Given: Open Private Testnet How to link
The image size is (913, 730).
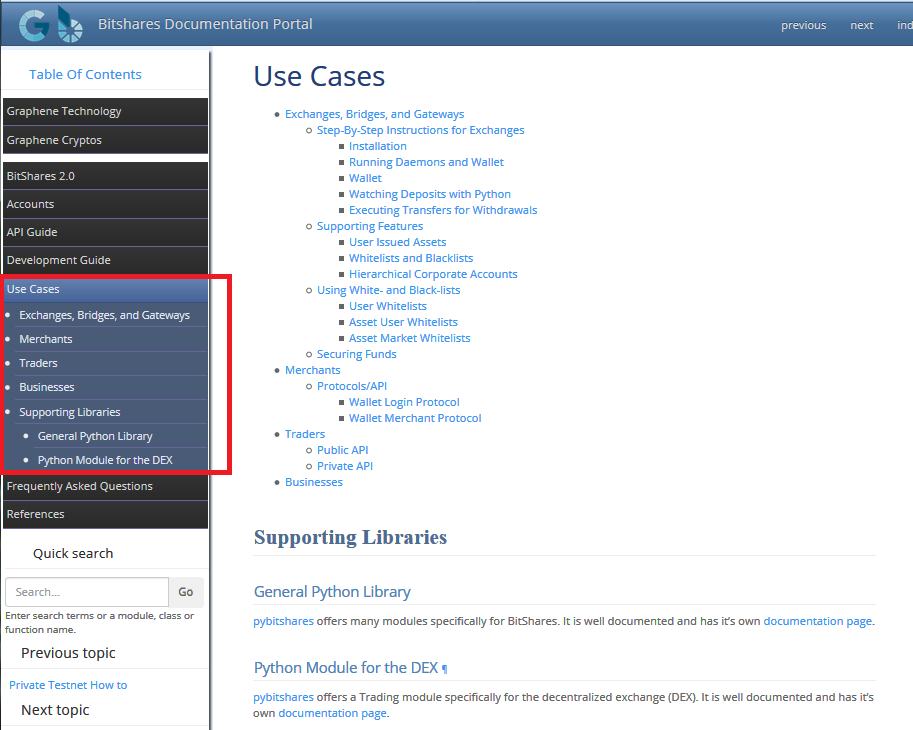Looking at the screenshot, I should pos(68,685).
